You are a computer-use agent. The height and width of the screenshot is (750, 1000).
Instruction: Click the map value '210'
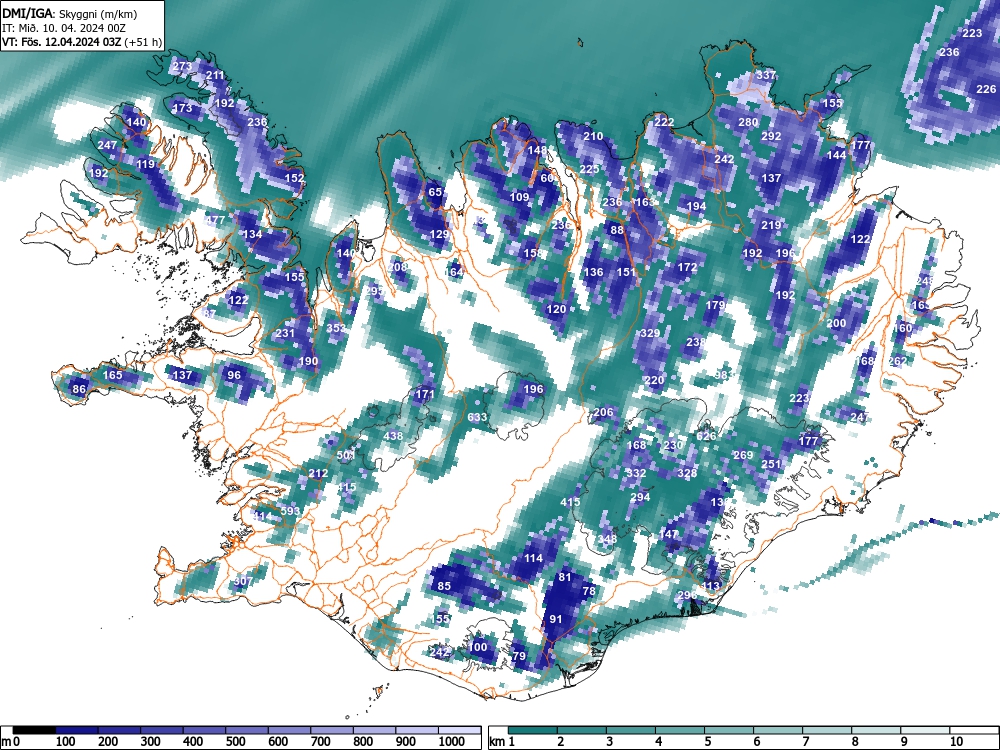pyautogui.click(x=593, y=136)
